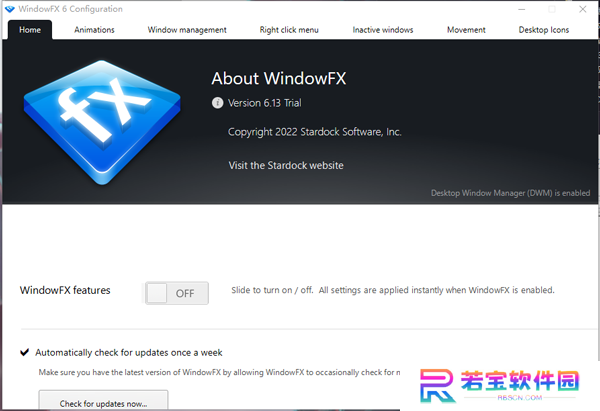This screenshot has width=600, height=411.
Task: Close the WindowFX Configuration window
Action: tap(582, 9)
